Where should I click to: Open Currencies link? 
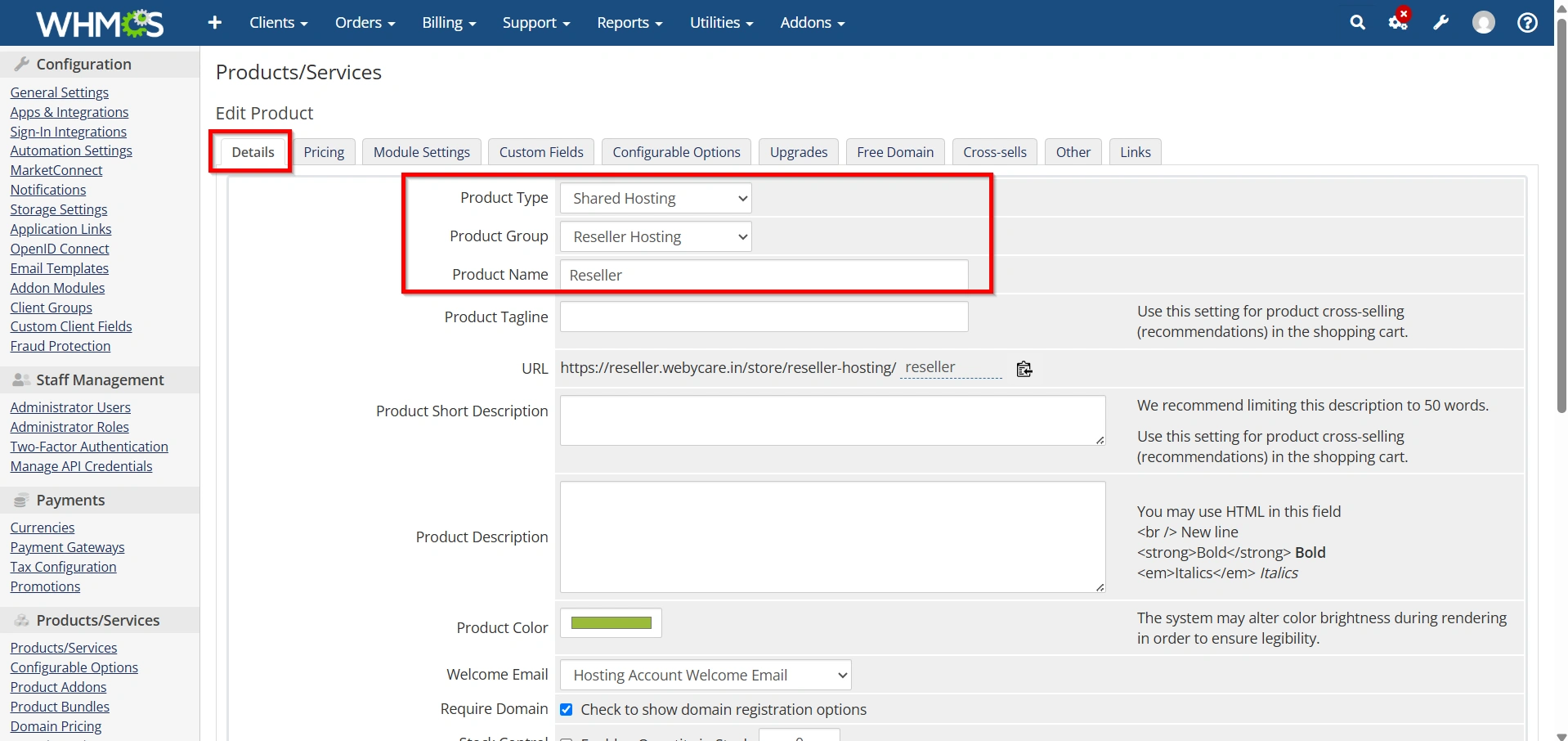point(43,528)
